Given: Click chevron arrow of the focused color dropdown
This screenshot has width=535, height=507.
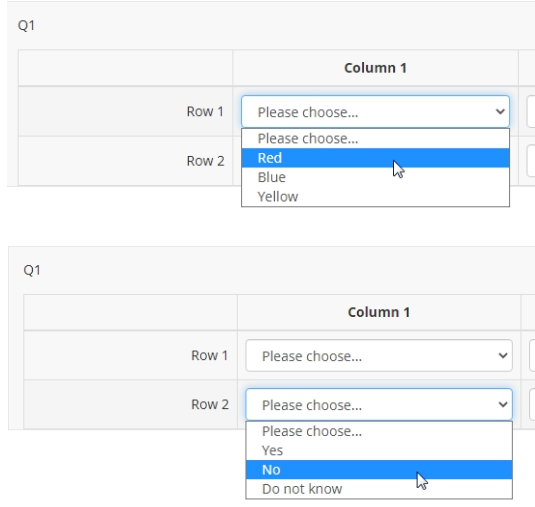Looking at the screenshot, I should click(x=500, y=112).
